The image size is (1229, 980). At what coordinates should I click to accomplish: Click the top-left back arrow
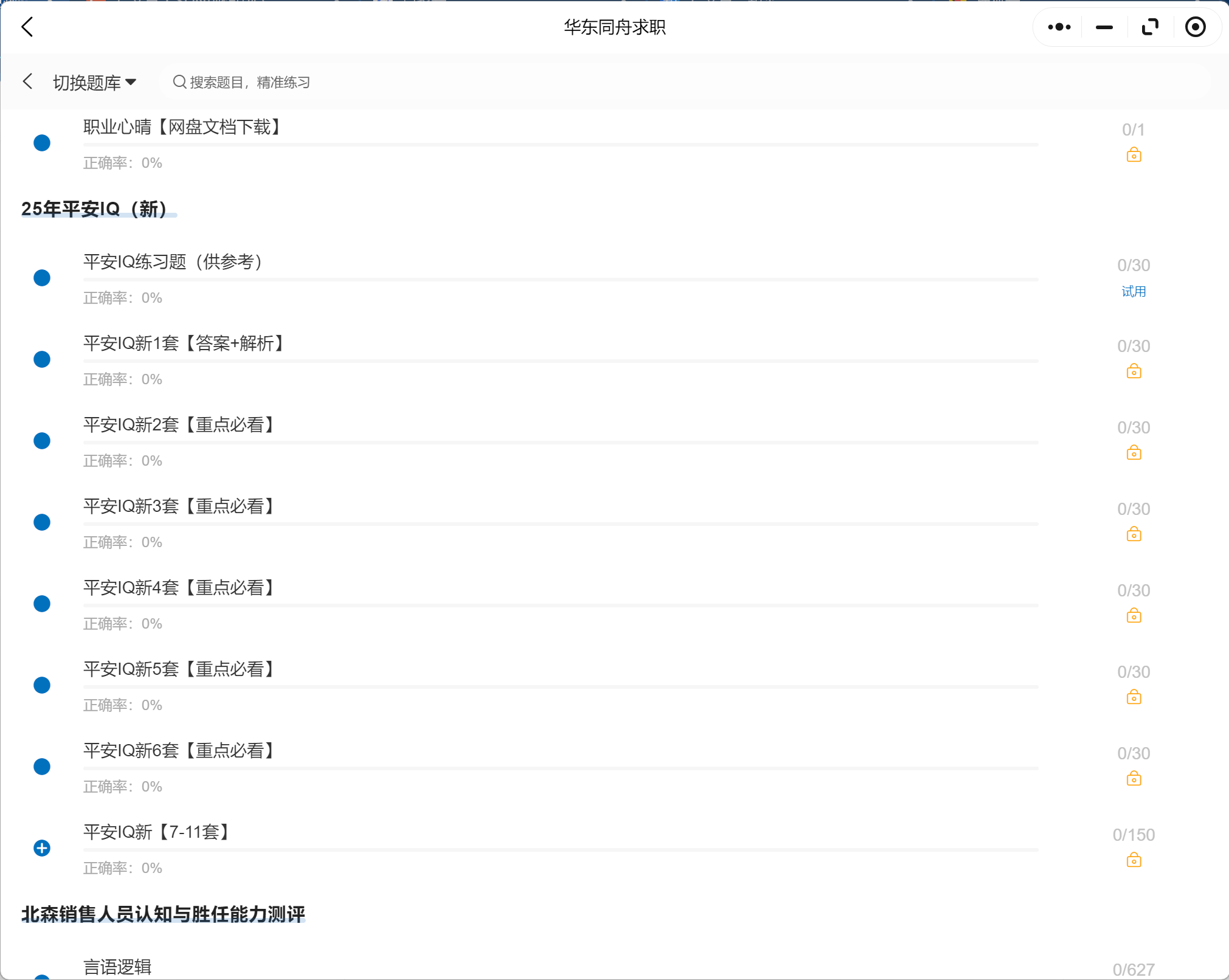click(x=27, y=27)
